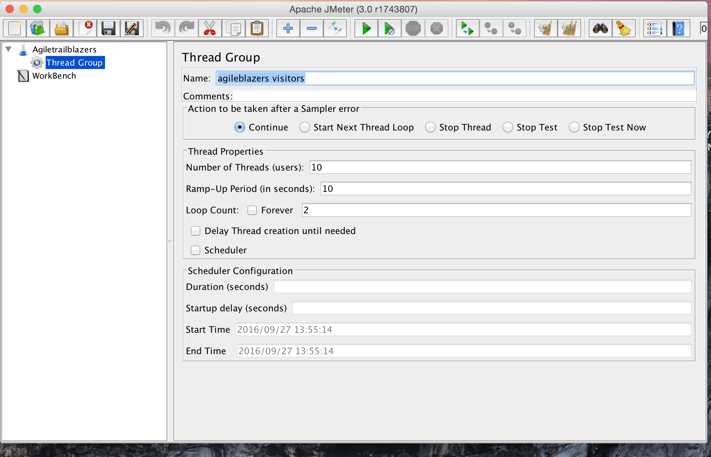Click the Shutdown test icon
711x457 pixels.
point(436,28)
